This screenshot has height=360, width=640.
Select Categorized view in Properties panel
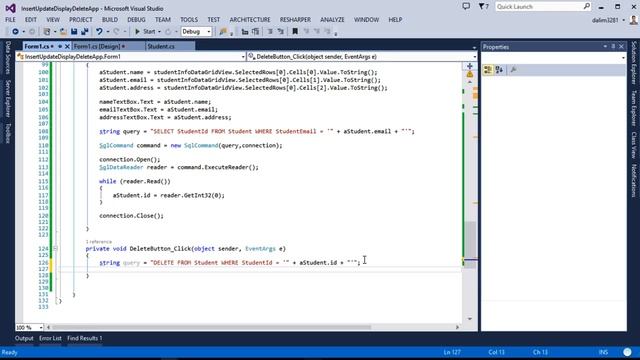488,70
